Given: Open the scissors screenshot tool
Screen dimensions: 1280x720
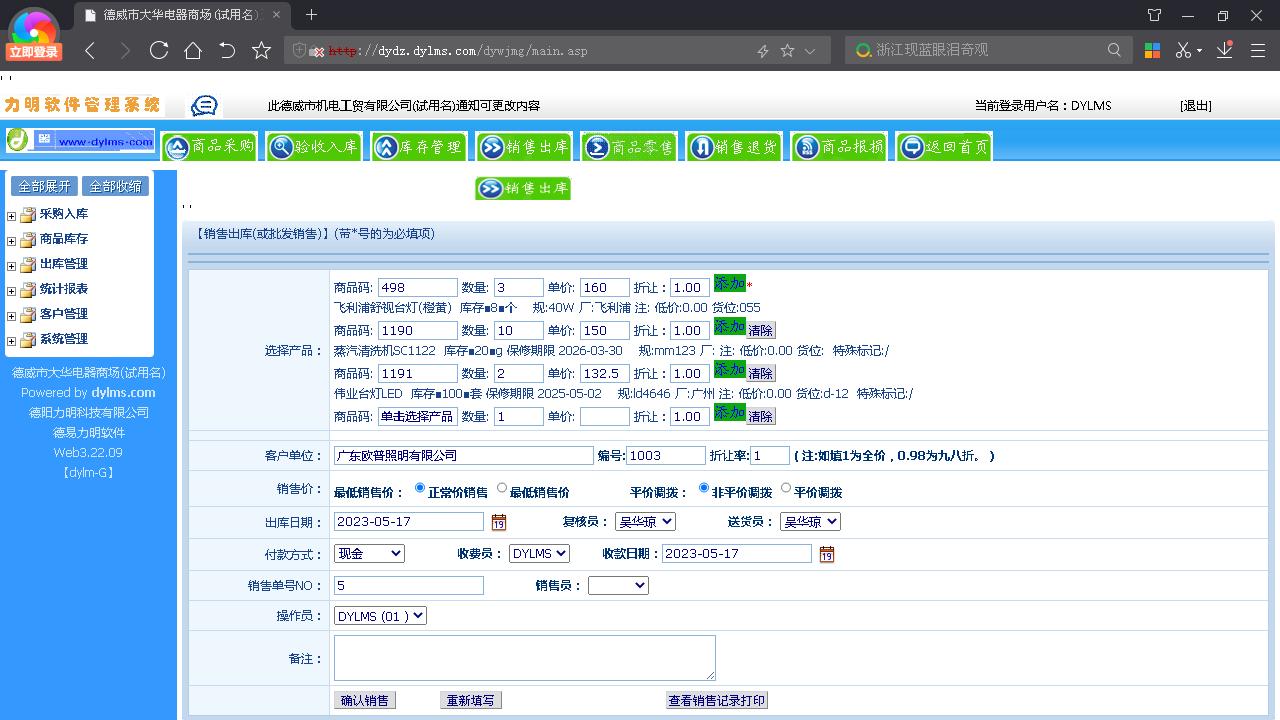Looking at the screenshot, I should 1183,50.
